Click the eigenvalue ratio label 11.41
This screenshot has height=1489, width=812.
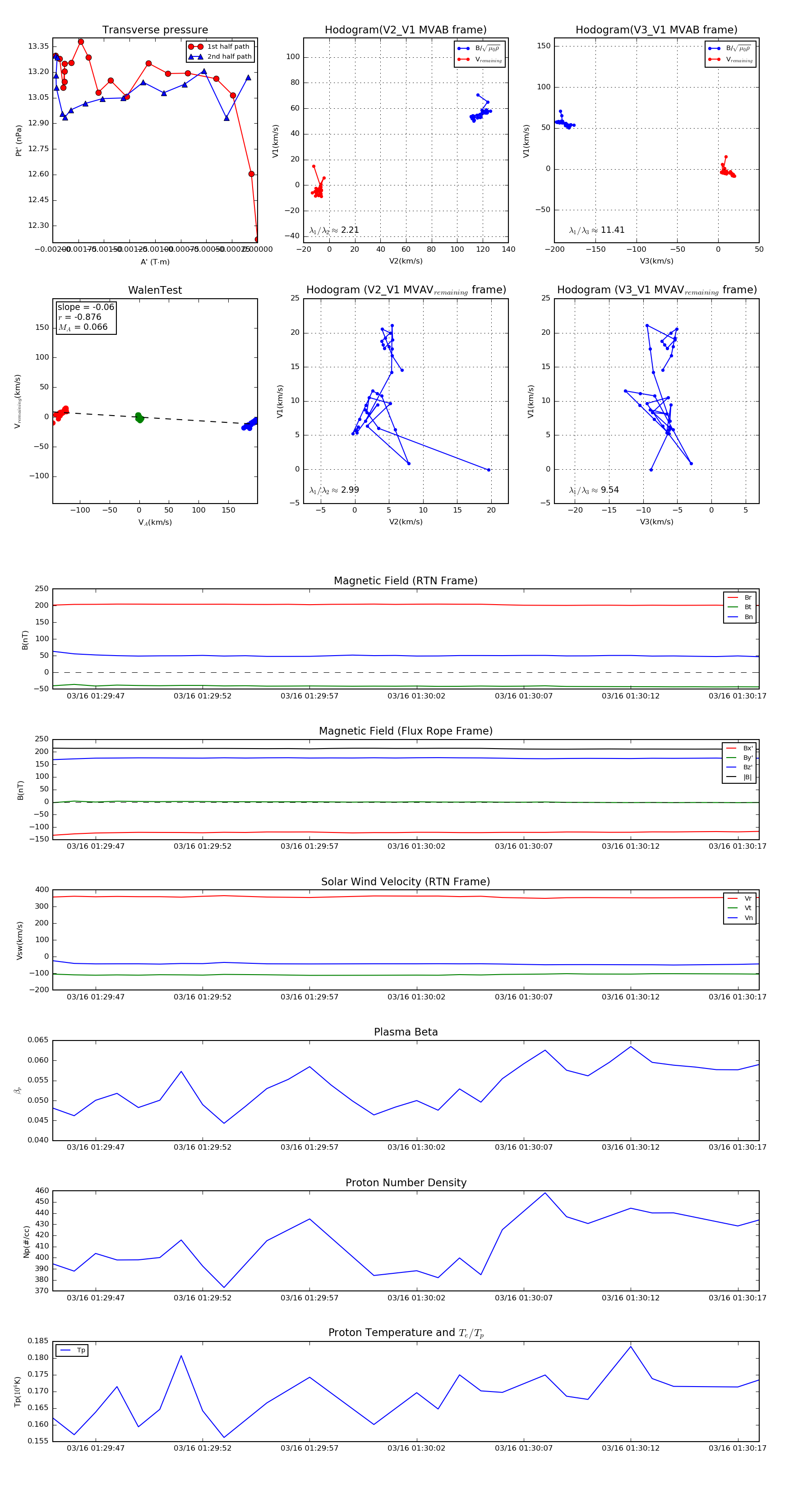pos(596,230)
